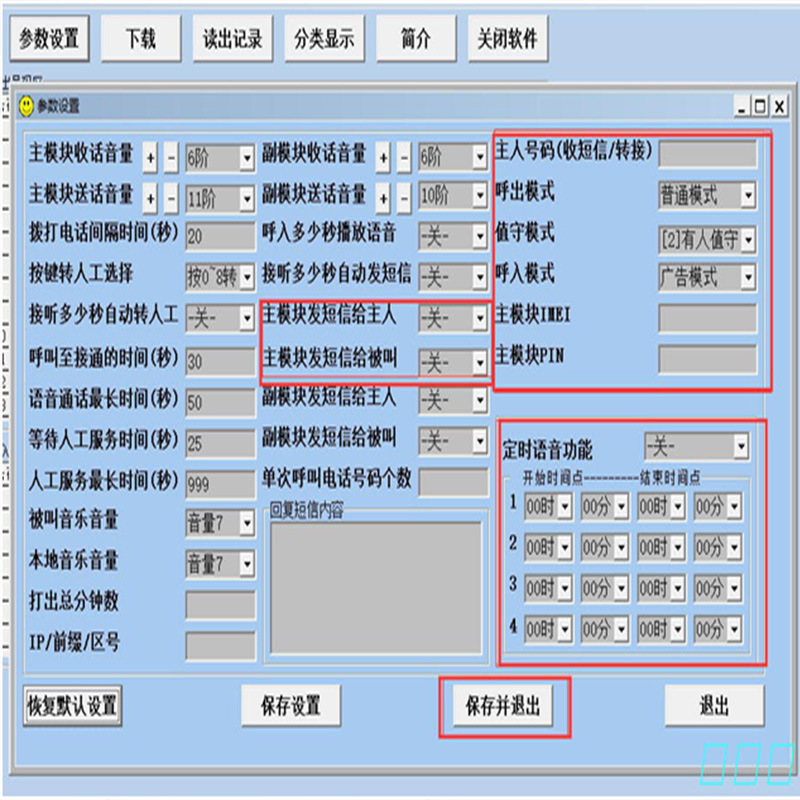
Task: Increase 主模块收话音量 with plus button
Action: [x=150, y=158]
